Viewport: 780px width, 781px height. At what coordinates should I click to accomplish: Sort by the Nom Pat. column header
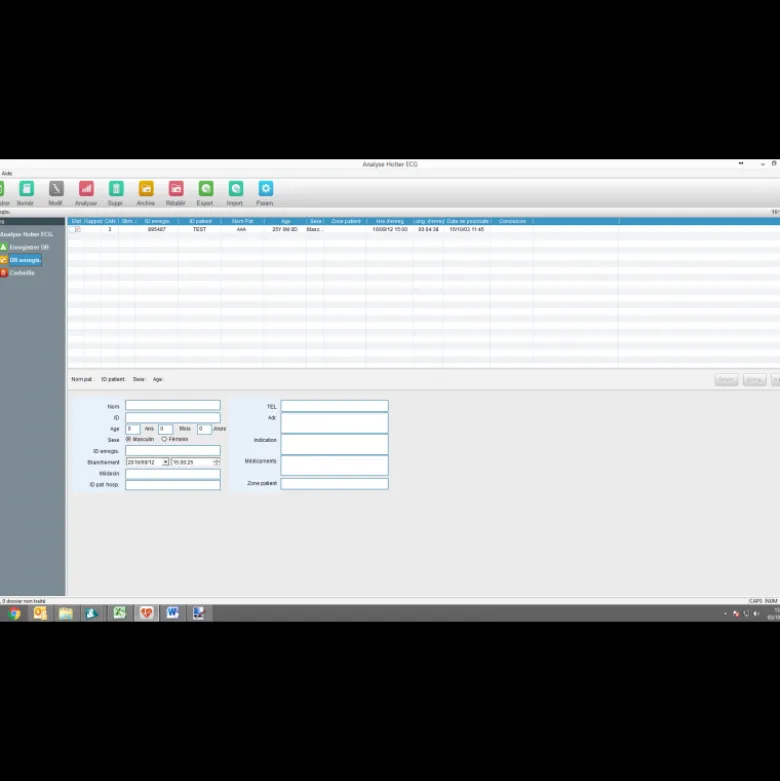(x=243, y=221)
